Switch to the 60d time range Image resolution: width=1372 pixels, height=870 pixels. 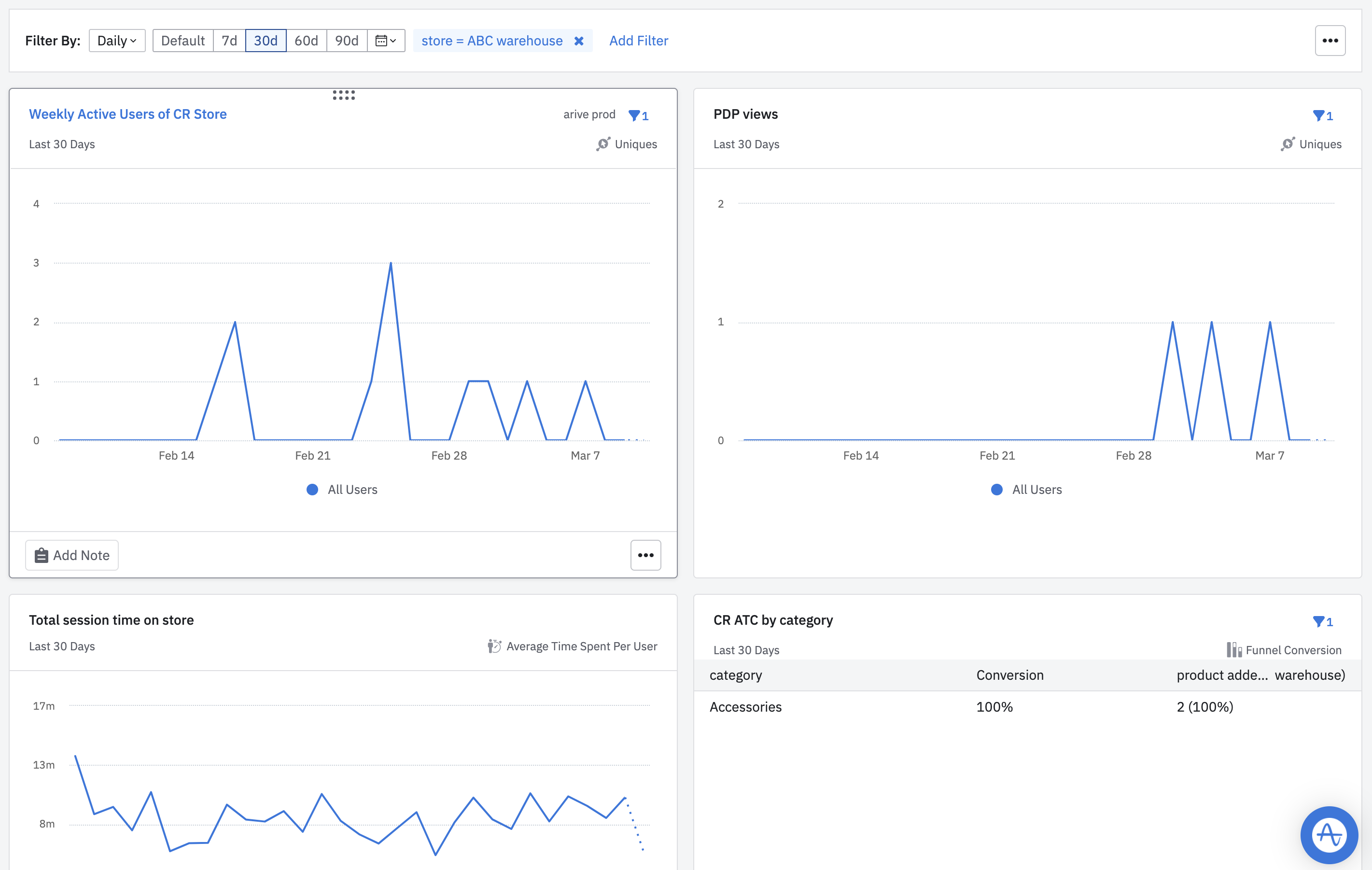coord(306,41)
